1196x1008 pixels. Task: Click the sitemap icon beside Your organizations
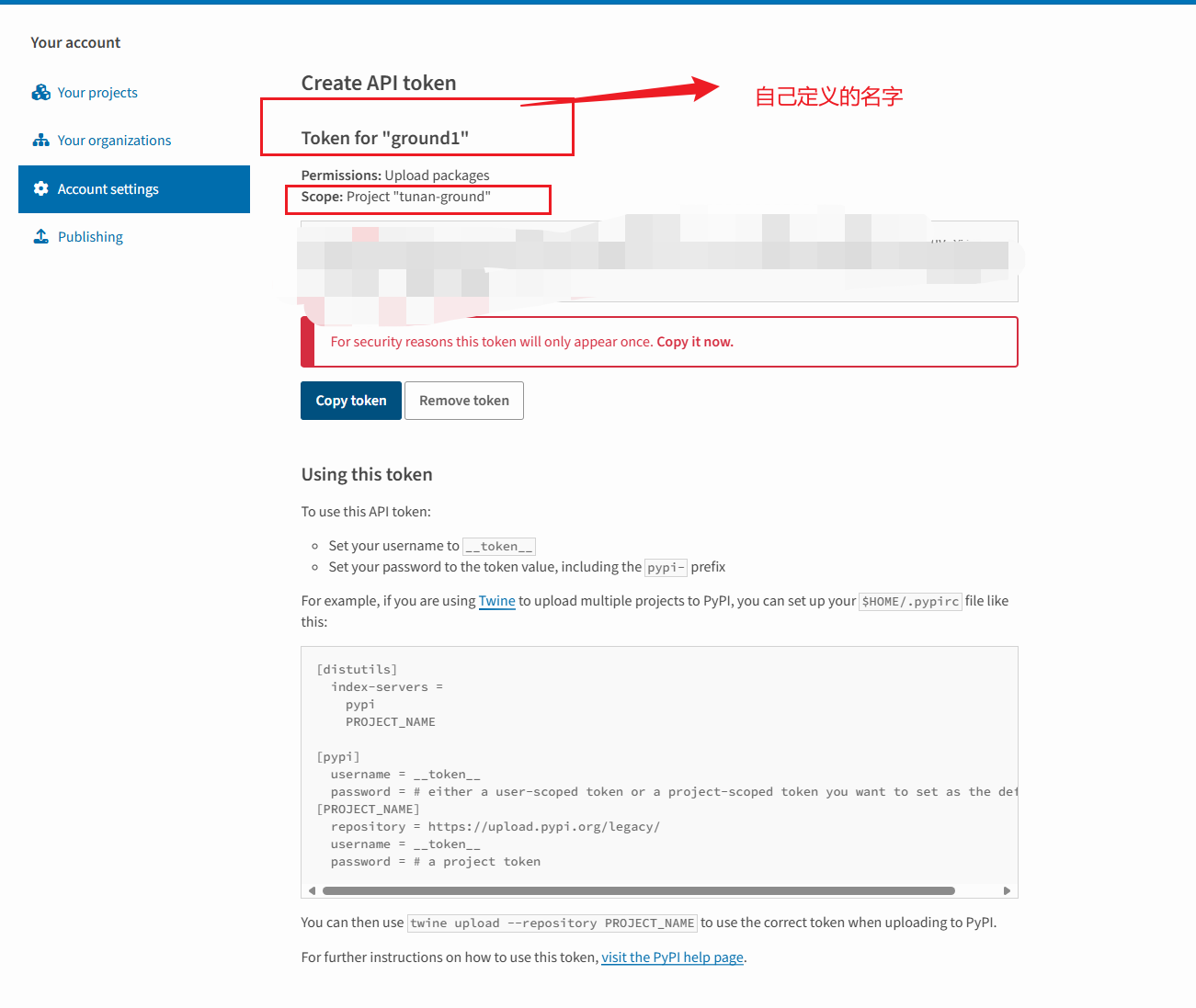click(40, 141)
